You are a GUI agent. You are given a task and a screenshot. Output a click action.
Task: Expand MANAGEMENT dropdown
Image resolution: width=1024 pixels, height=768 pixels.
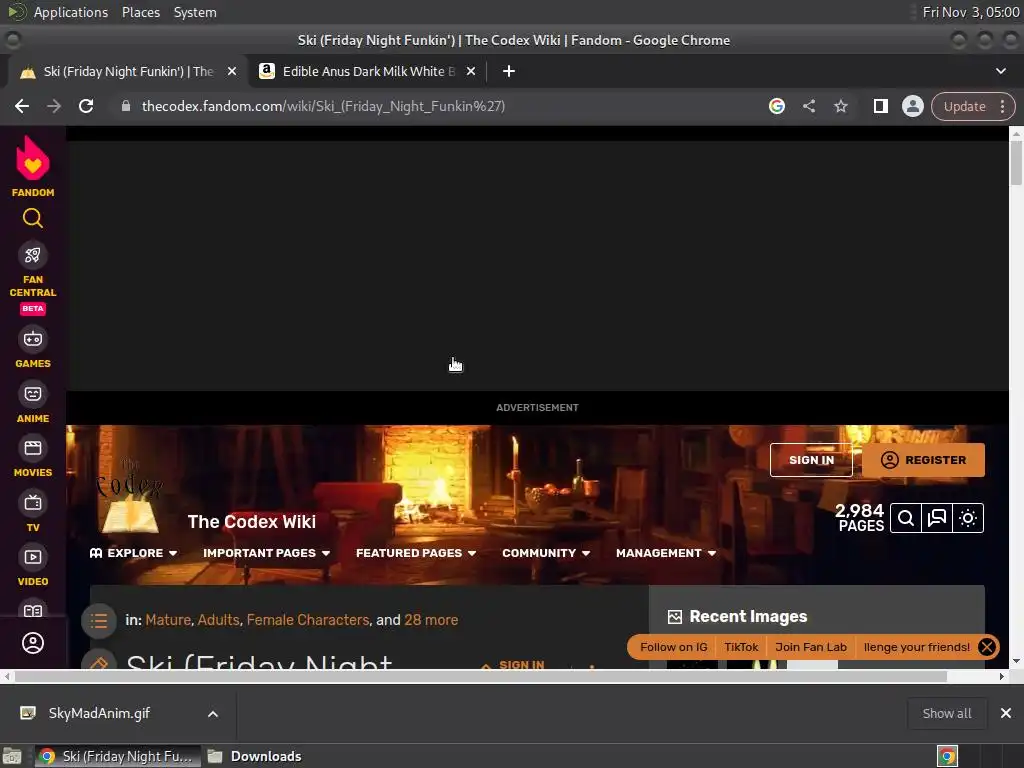click(x=666, y=553)
